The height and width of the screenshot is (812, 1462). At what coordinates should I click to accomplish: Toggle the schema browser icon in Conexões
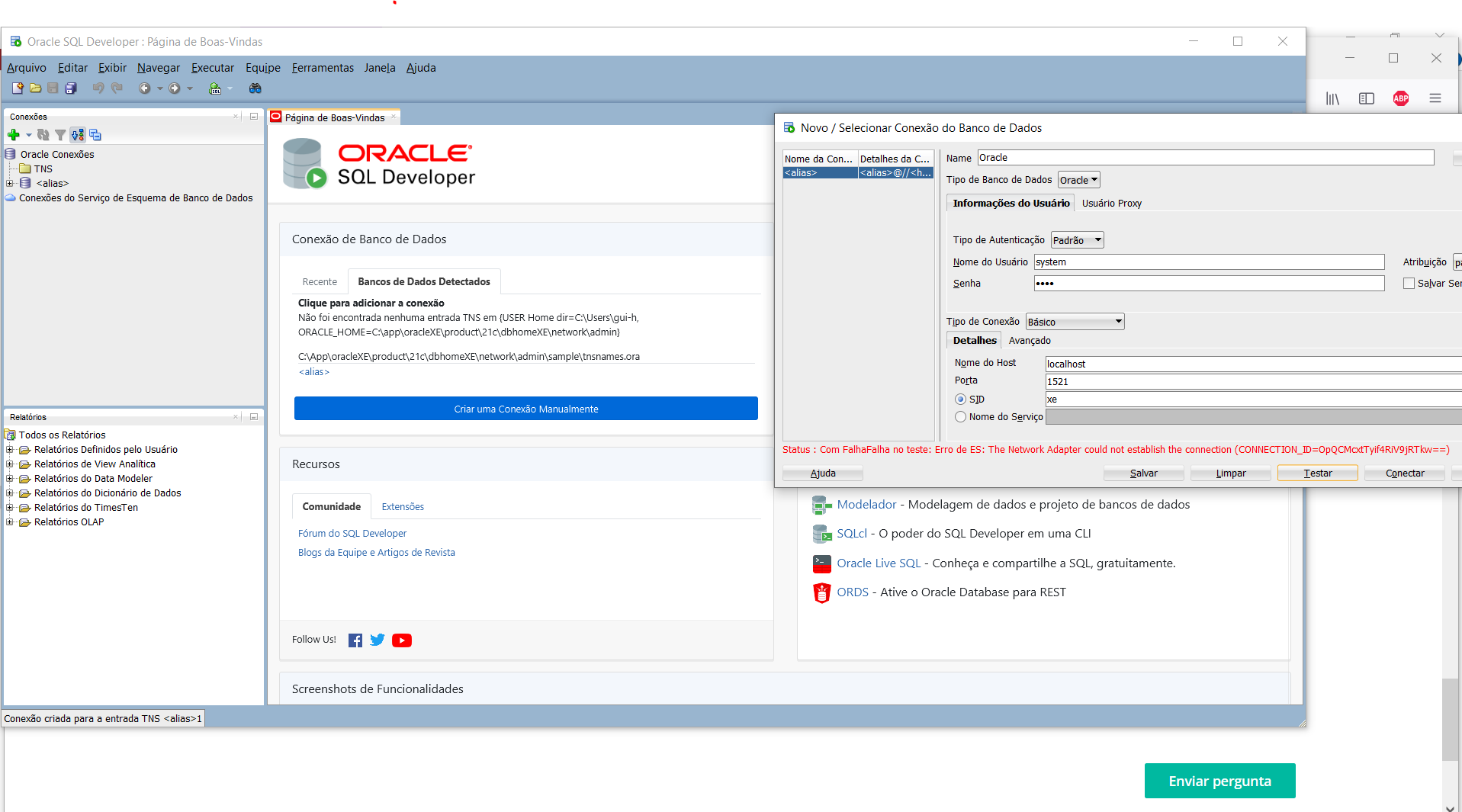point(78,135)
